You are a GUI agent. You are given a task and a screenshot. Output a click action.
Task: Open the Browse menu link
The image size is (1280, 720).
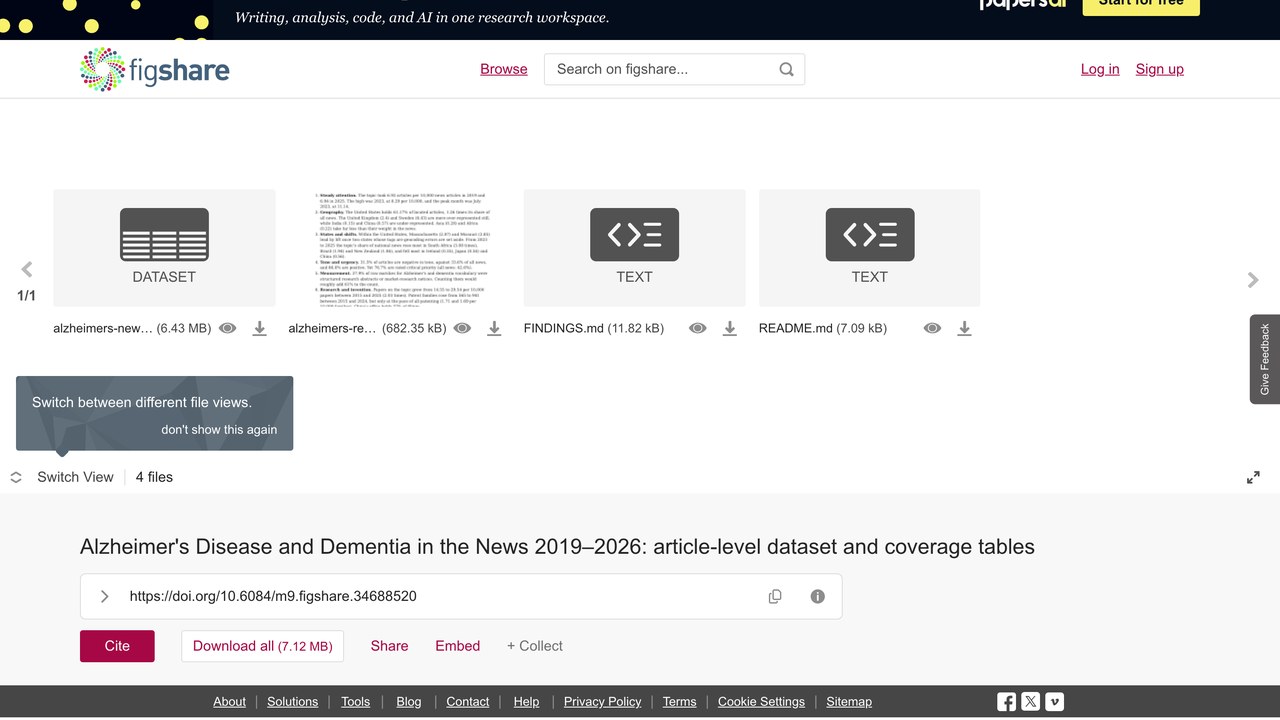coord(504,69)
